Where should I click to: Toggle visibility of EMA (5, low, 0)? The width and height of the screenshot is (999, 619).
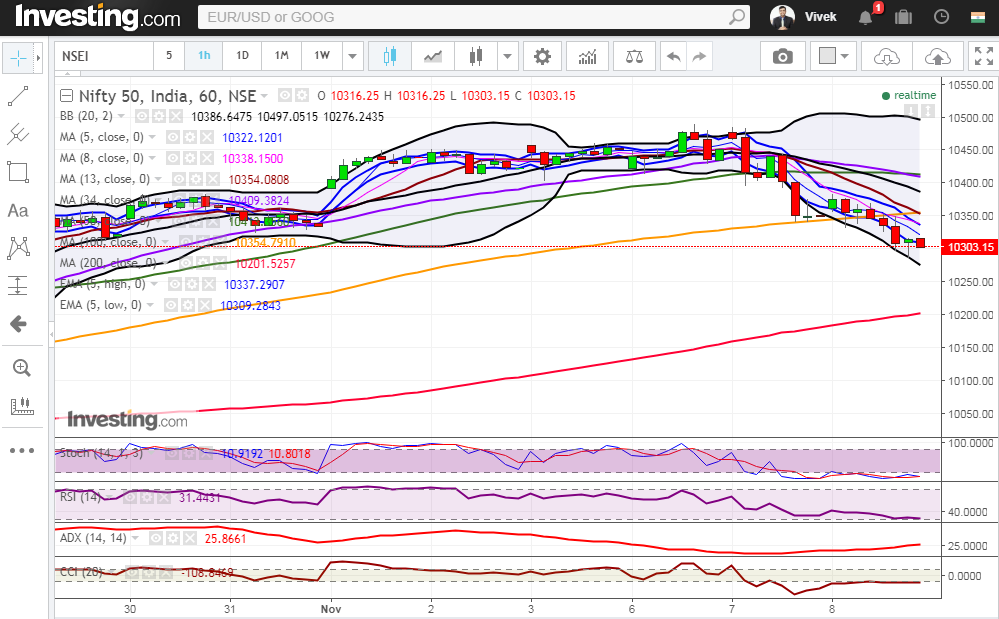pos(170,305)
